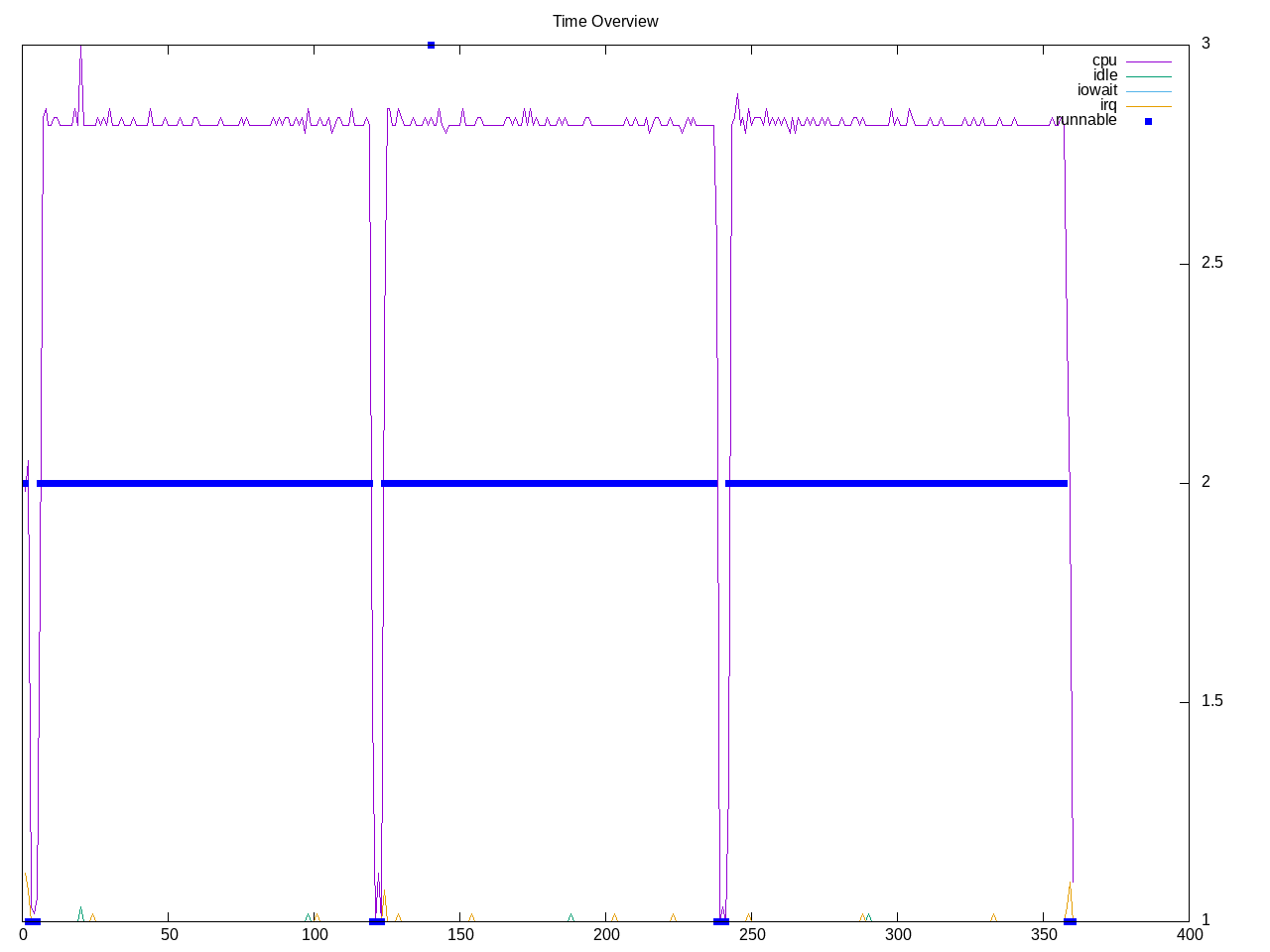Toggle the "runnable" legend entry
The image size is (1270, 952).
pyautogui.click(x=1086, y=120)
